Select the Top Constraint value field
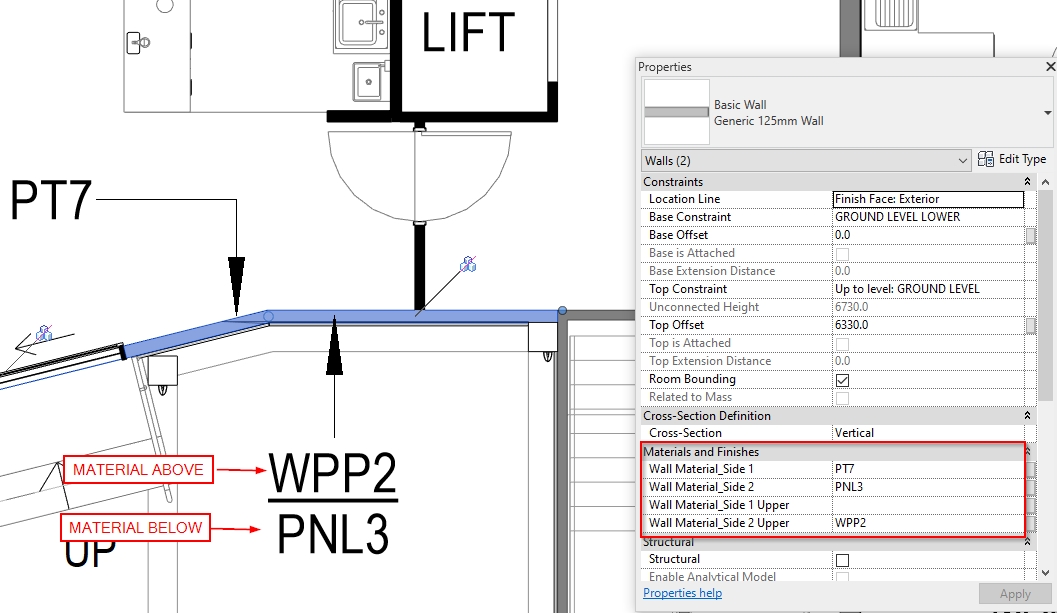The height and width of the screenshot is (613, 1057). coord(928,289)
